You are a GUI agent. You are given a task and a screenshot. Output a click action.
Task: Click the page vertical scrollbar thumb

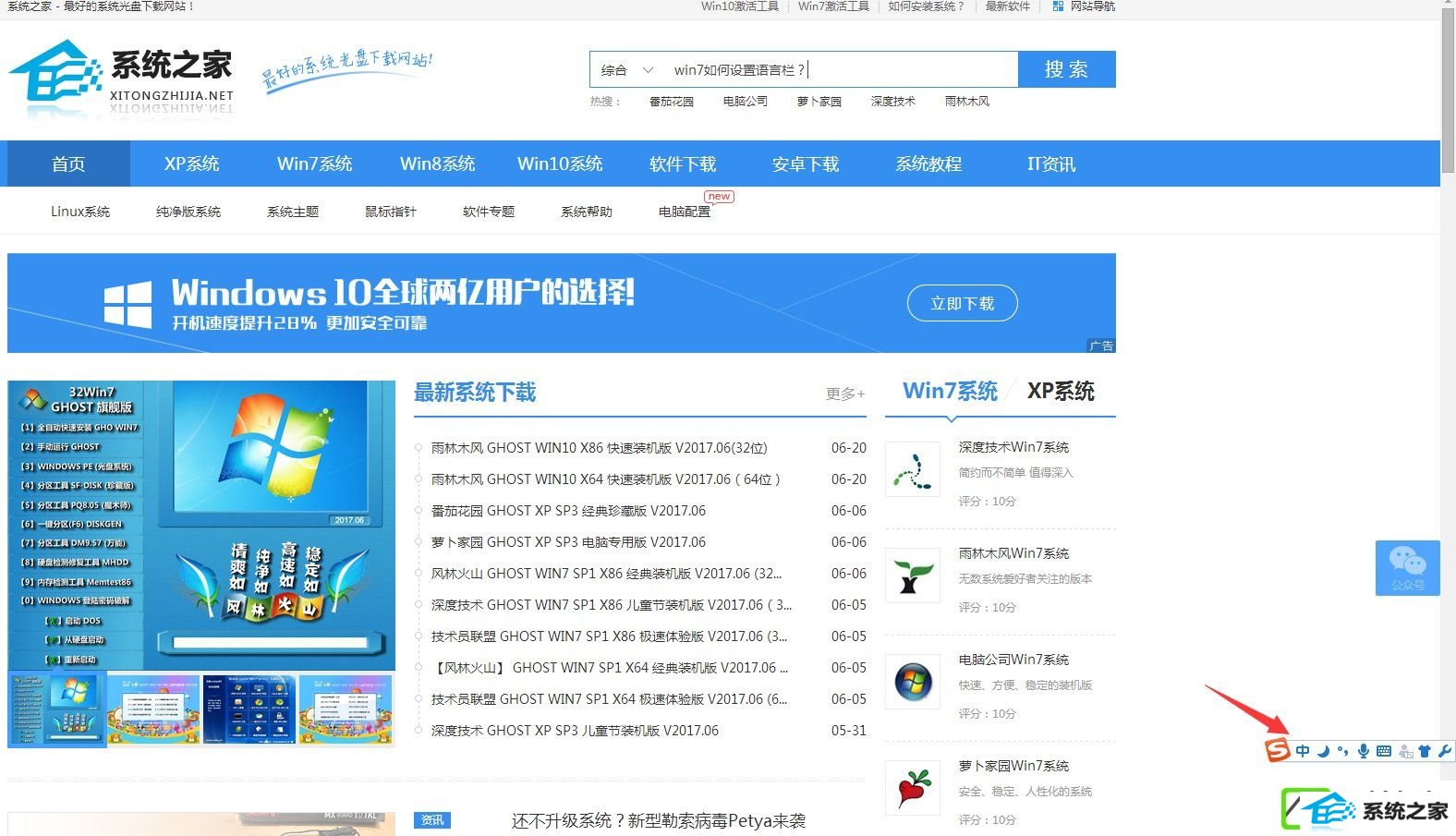[1448, 92]
